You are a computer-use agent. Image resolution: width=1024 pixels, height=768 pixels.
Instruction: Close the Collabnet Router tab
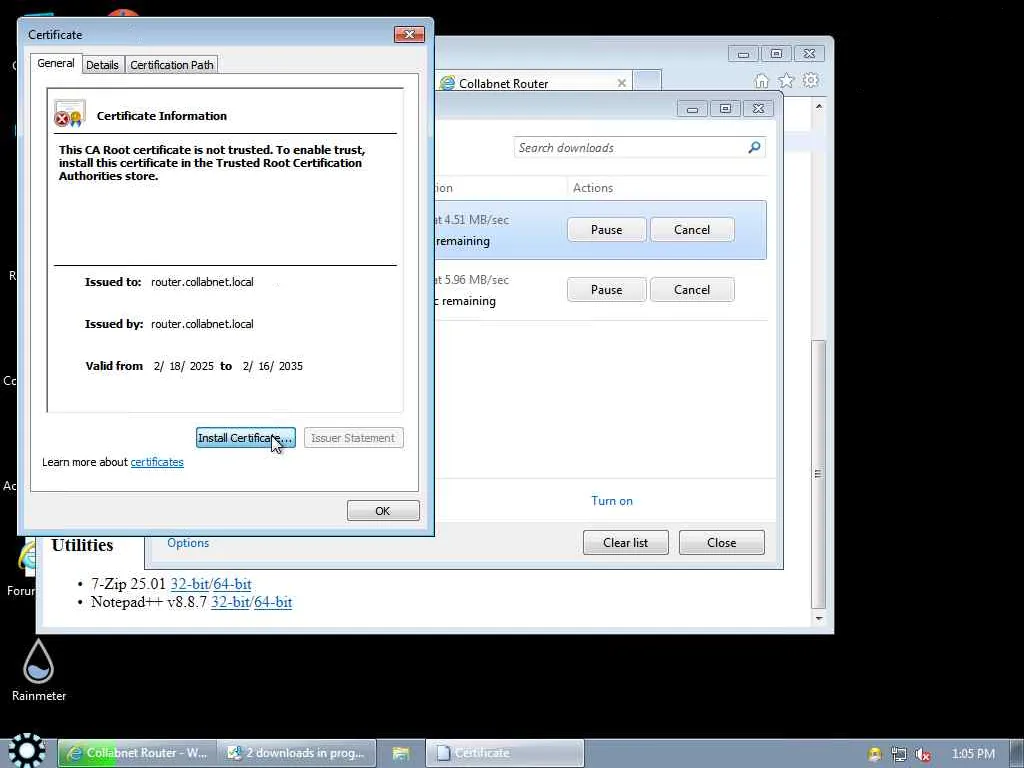pyautogui.click(x=622, y=83)
